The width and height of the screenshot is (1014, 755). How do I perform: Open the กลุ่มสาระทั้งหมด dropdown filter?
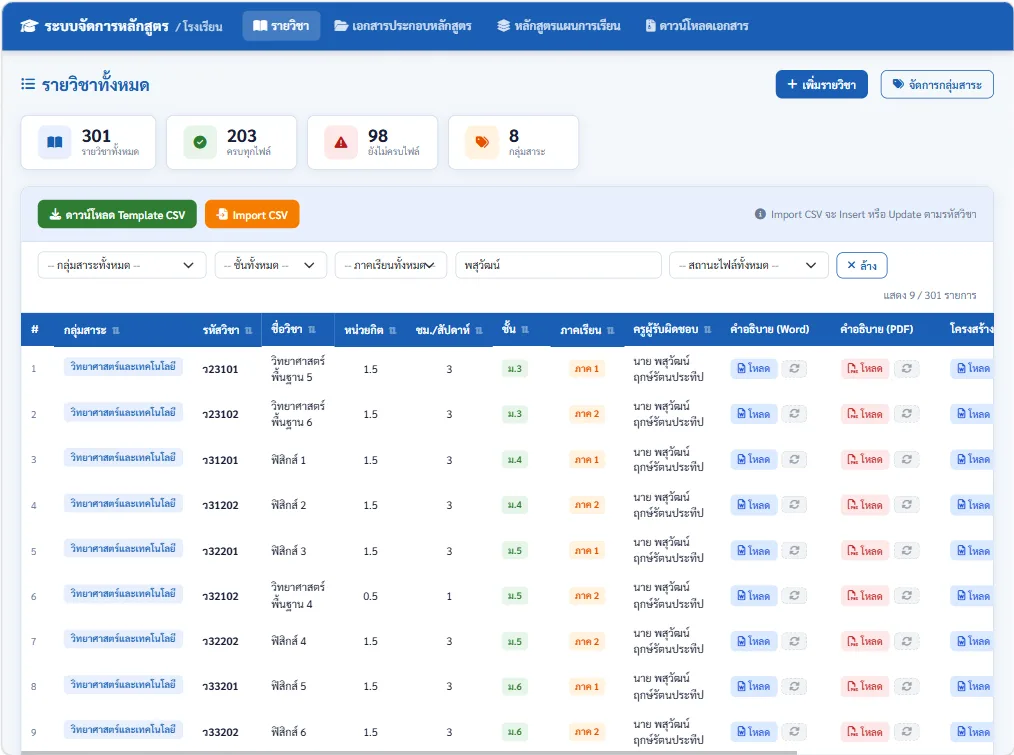coord(122,265)
